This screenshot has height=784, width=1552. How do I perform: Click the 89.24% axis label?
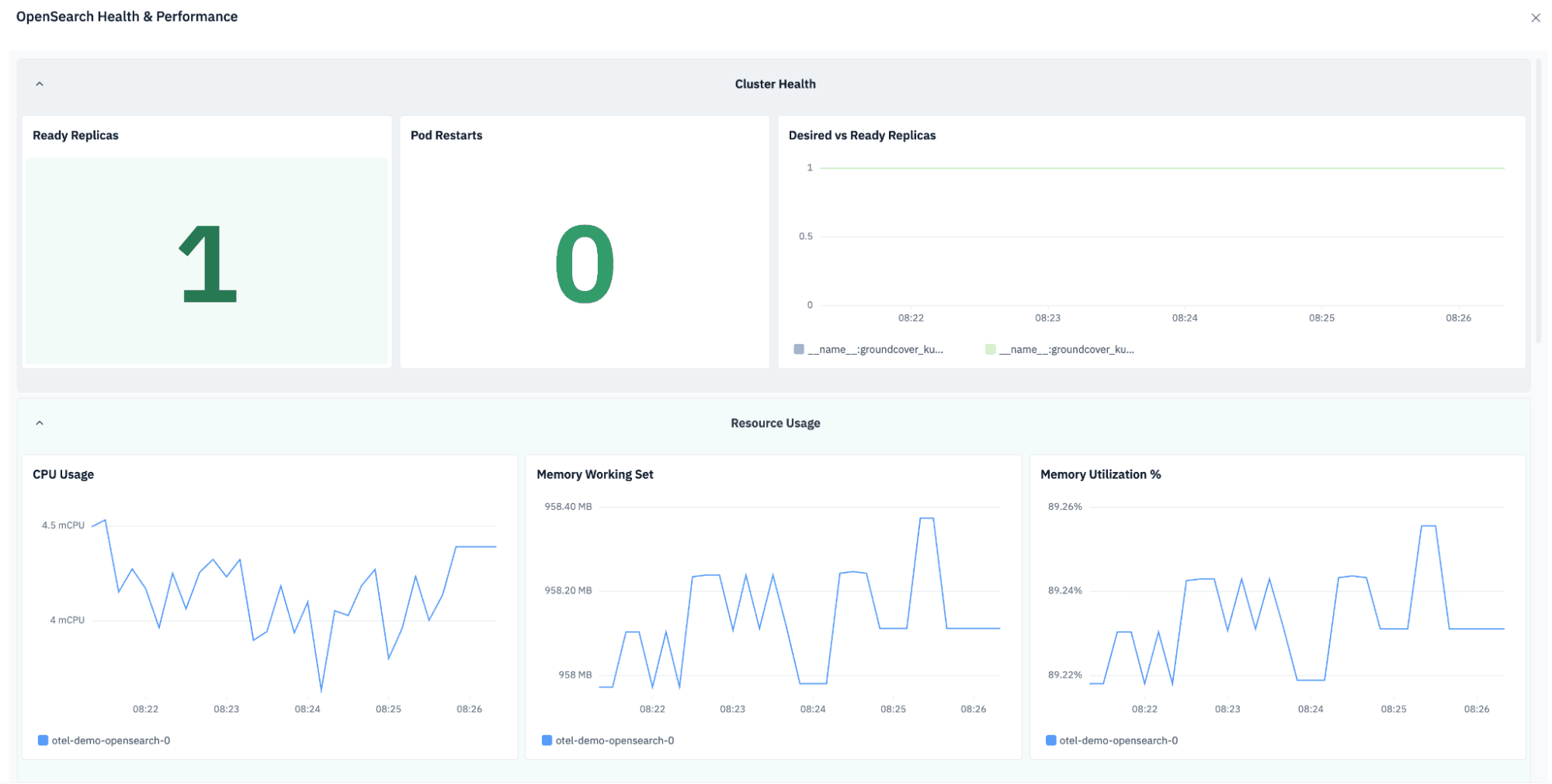1065,591
